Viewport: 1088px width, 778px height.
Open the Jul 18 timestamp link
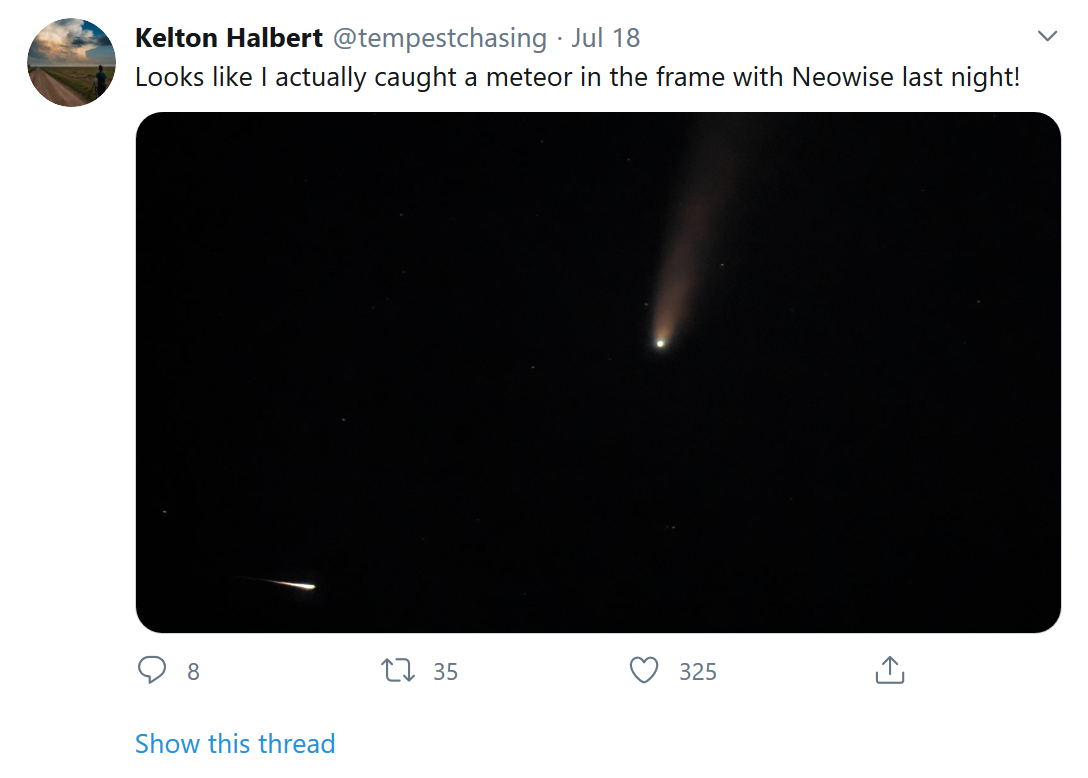[605, 39]
